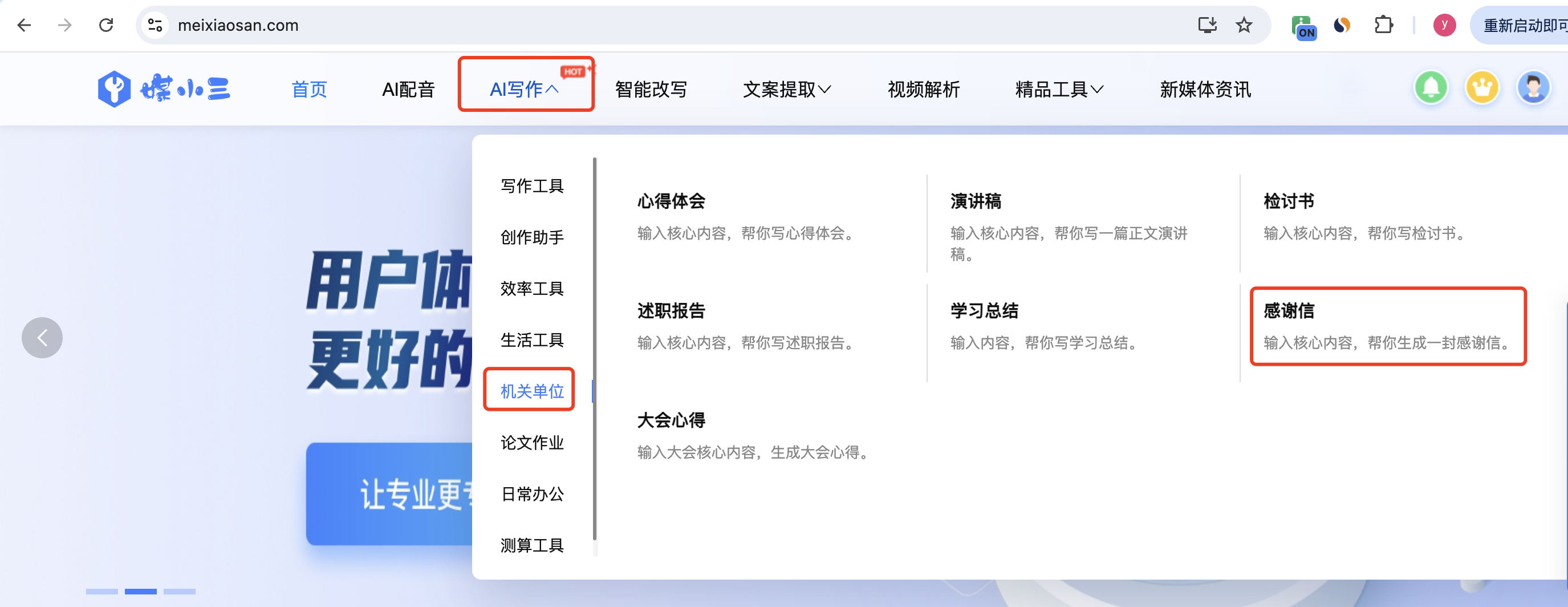
Task: Reload the page with the refresh icon
Action: point(107,25)
